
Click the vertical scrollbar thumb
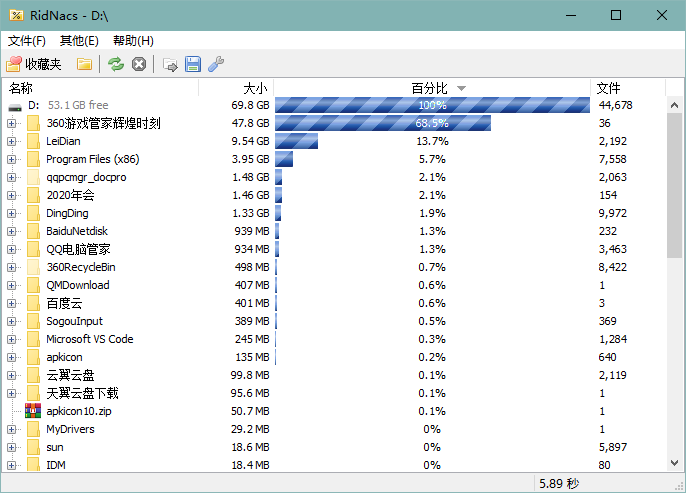click(674, 185)
